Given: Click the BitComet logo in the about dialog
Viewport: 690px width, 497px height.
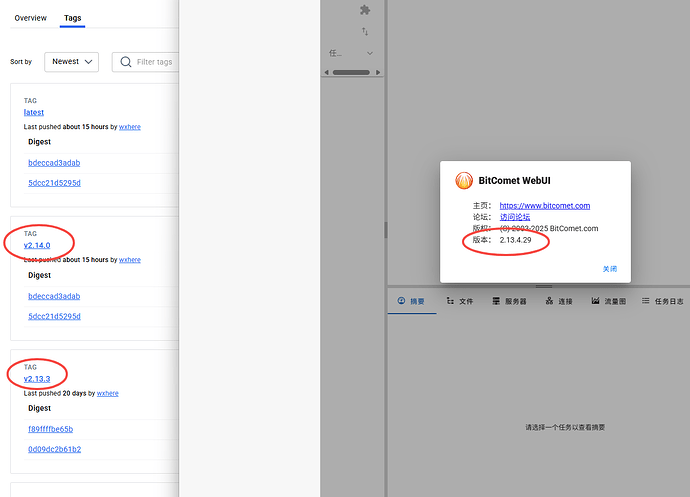Looking at the screenshot, I should click(464, 180).
